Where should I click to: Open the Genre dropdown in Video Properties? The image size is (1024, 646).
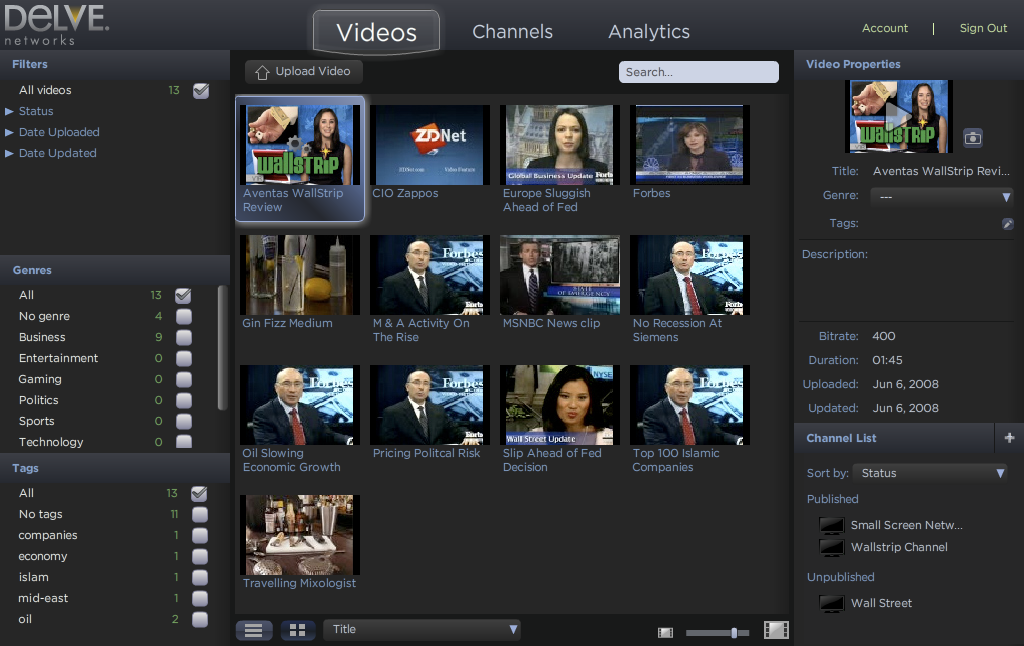pos(943,197)
